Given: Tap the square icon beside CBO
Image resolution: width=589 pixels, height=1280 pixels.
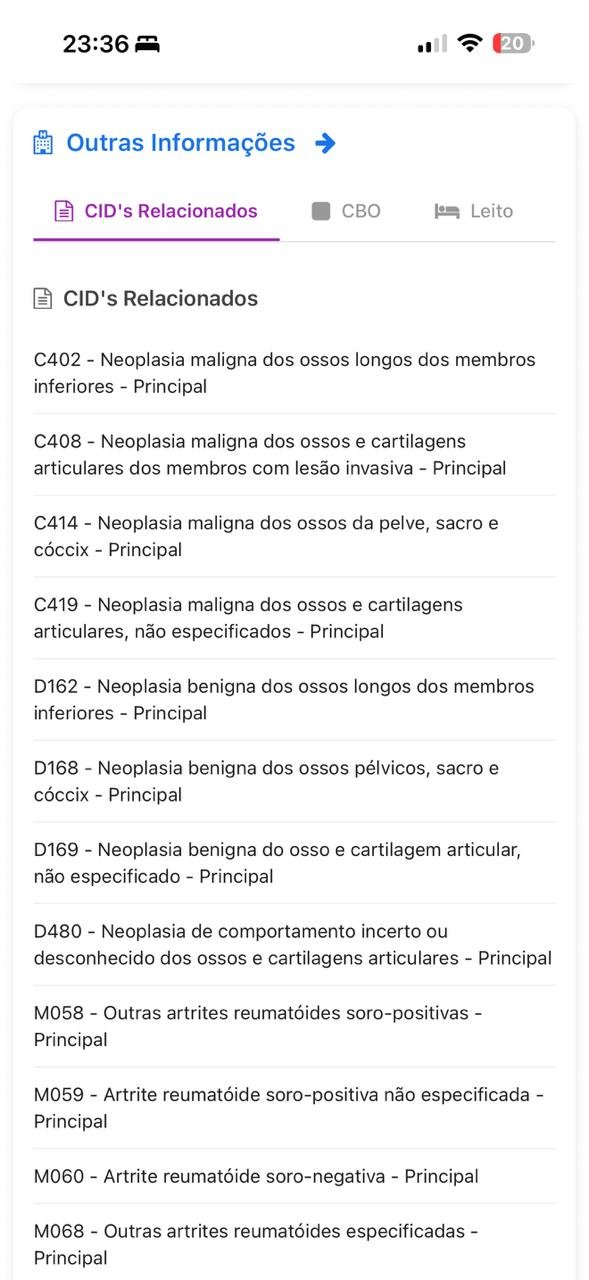Looking at the screenshot, I should (322, 210).
